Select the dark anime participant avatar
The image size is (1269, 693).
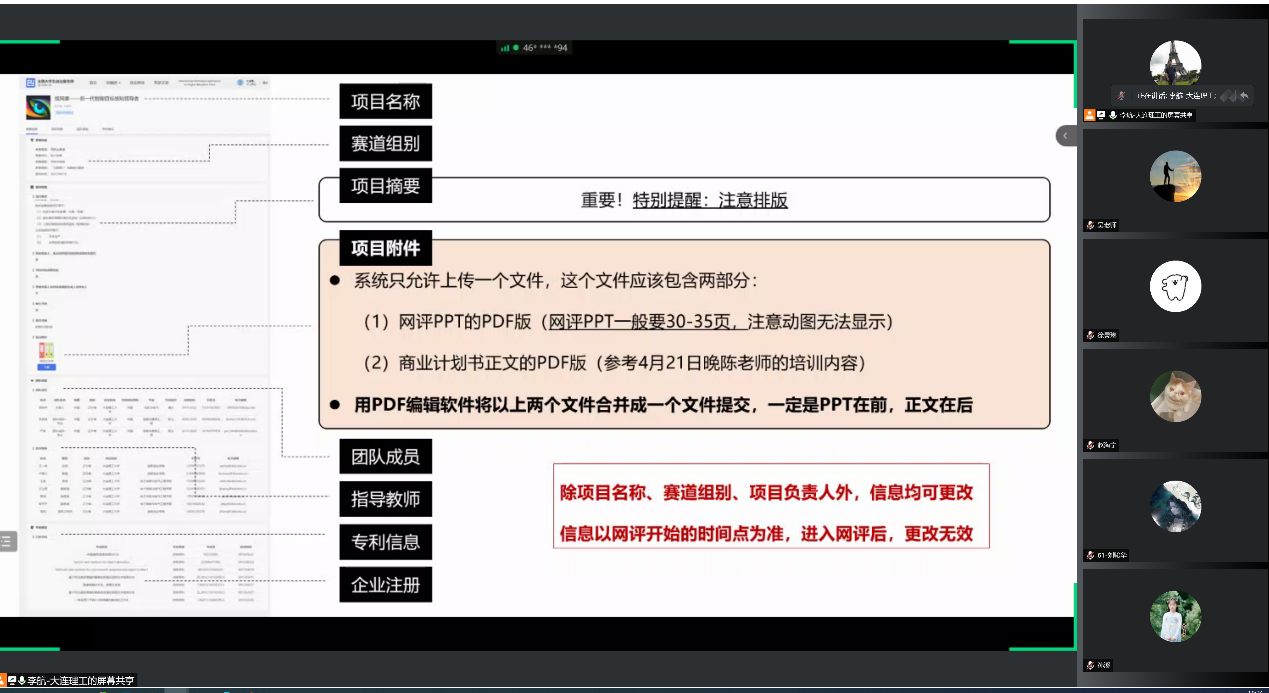(x=1175, y=506)
